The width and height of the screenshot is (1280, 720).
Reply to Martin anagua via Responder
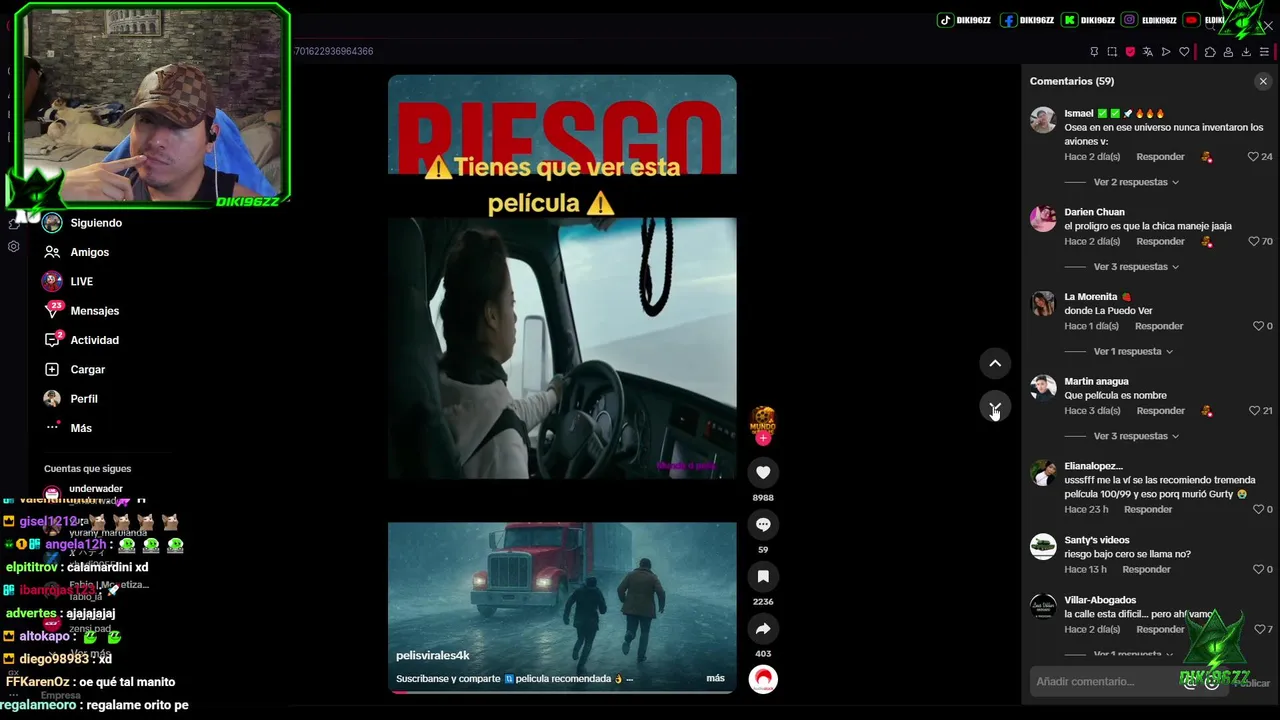[x=1160, y=411]
